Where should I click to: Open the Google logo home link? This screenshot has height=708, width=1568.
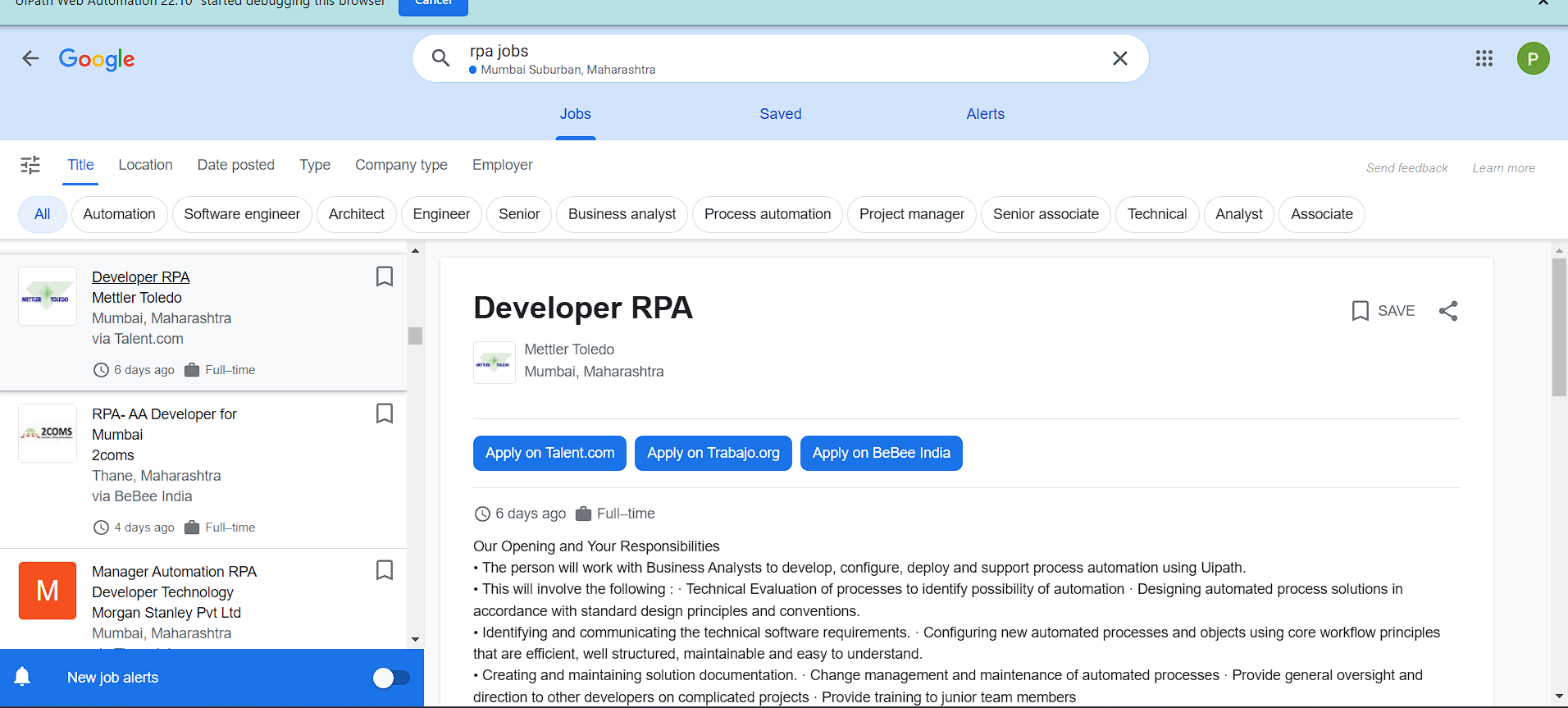[97, 59]
